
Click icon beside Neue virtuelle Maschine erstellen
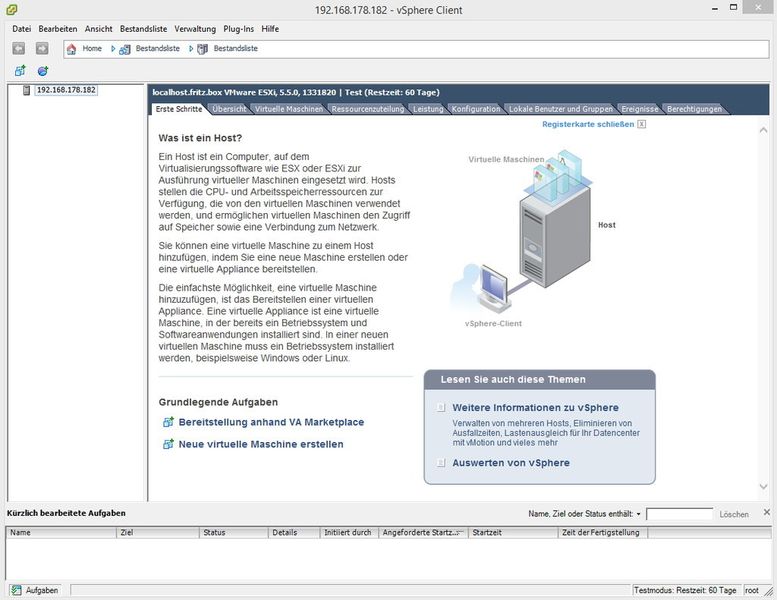(x=168, y=444)
